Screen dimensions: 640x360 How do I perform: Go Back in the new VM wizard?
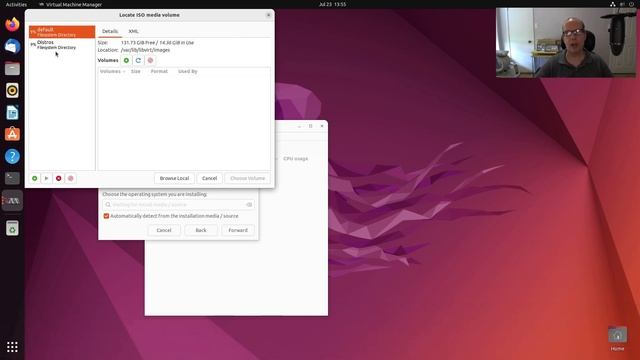[x=201, y=230]
